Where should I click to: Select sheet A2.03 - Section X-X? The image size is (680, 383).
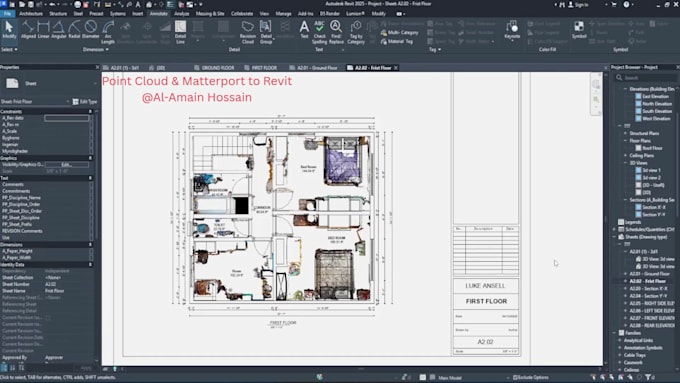point(649,288)
